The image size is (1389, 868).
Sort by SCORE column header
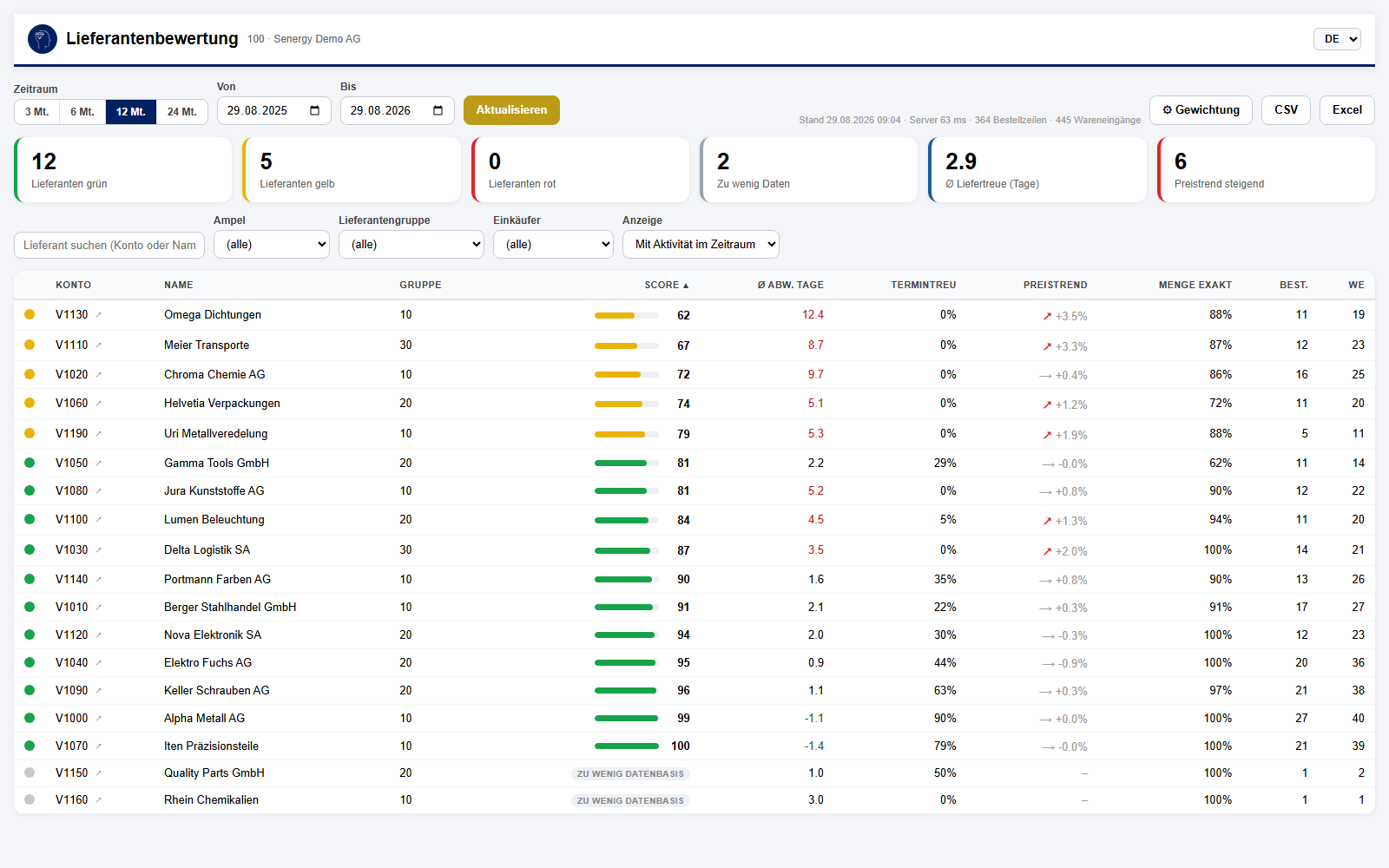click(667, 285)
